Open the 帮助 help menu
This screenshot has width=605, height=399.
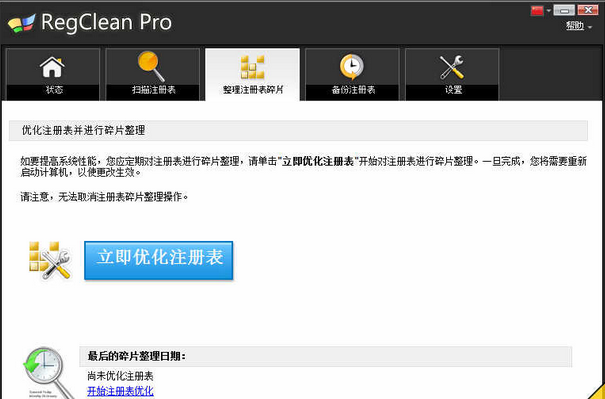(x=575, y=26)
